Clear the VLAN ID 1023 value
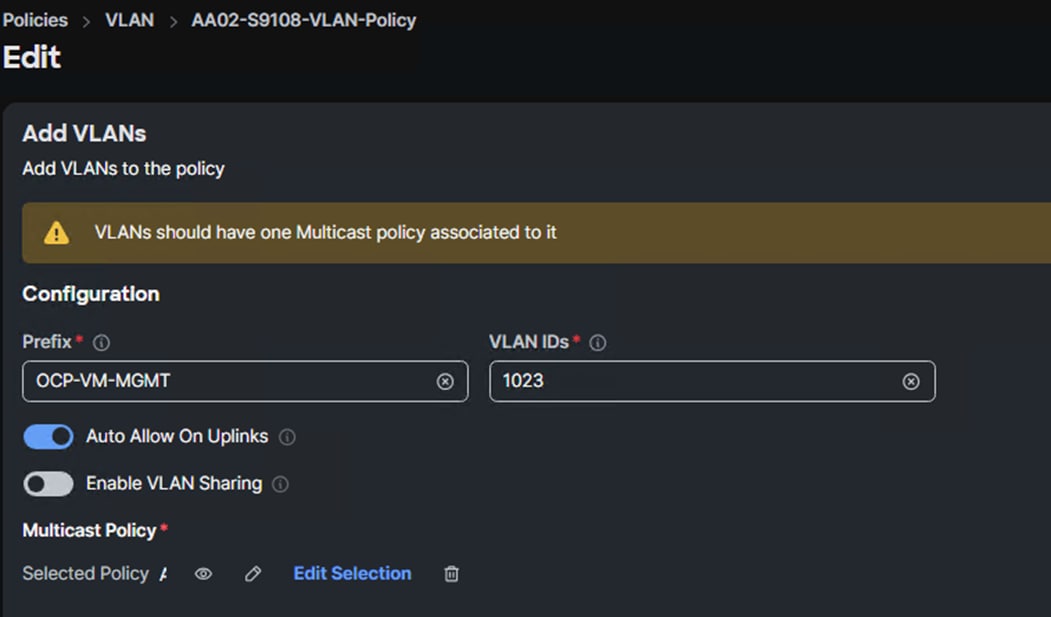Image resolution: width=1051 pixels, height=617 pixels. [x=910, y=380]
